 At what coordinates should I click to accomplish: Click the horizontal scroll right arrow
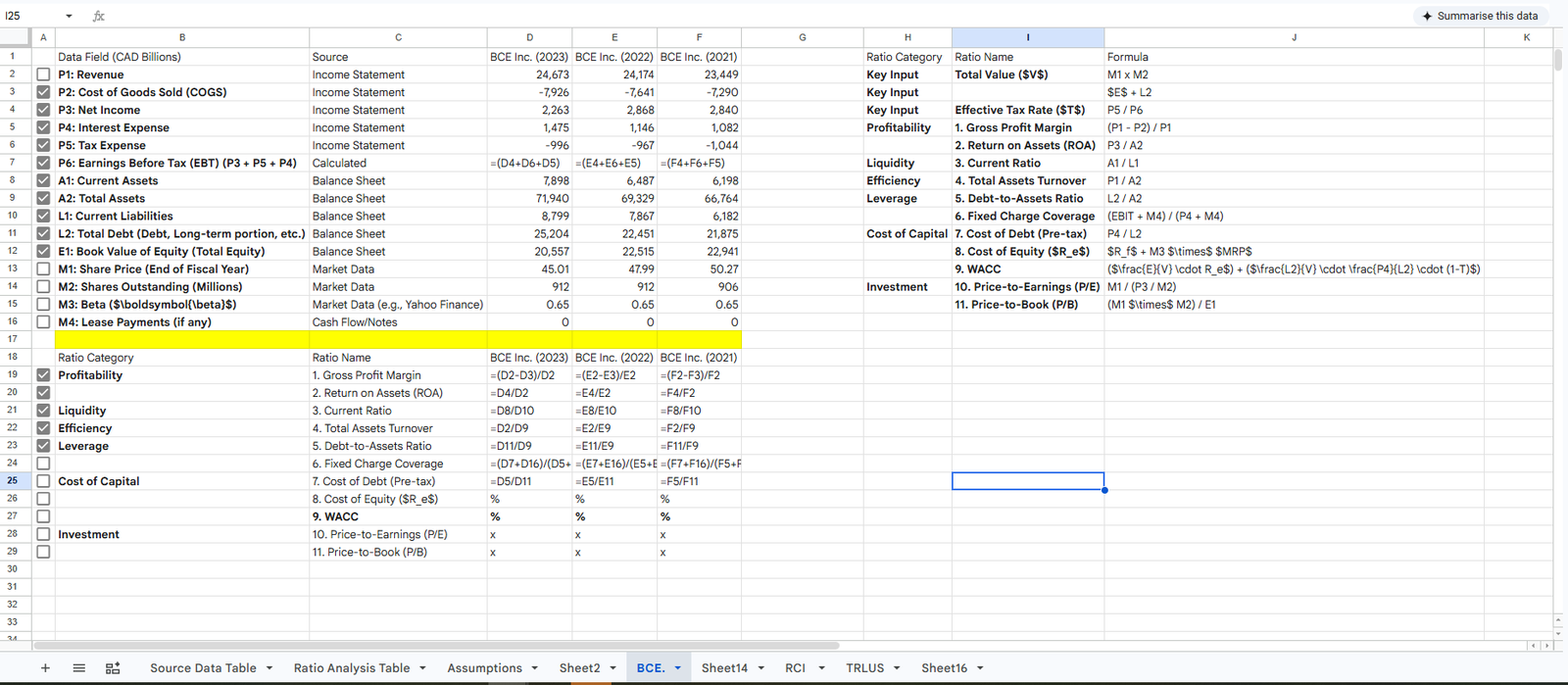1546,645
